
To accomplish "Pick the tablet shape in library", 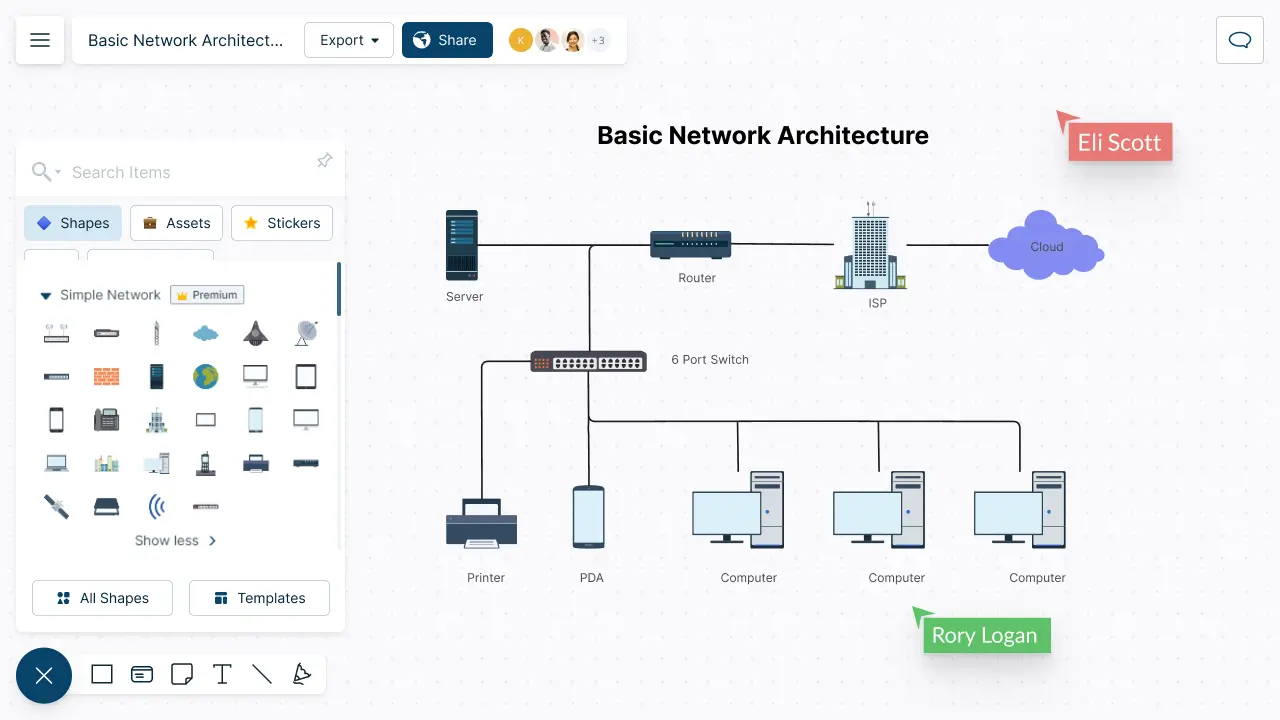I will coord(306,377).
